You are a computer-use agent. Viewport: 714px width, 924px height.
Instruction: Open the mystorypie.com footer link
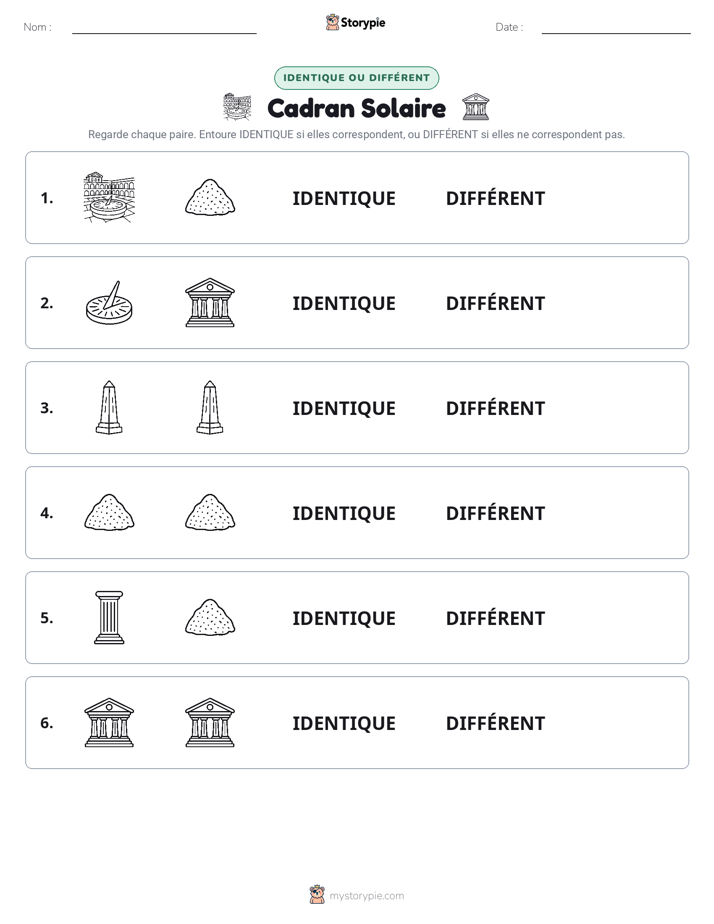click(357, 895)
